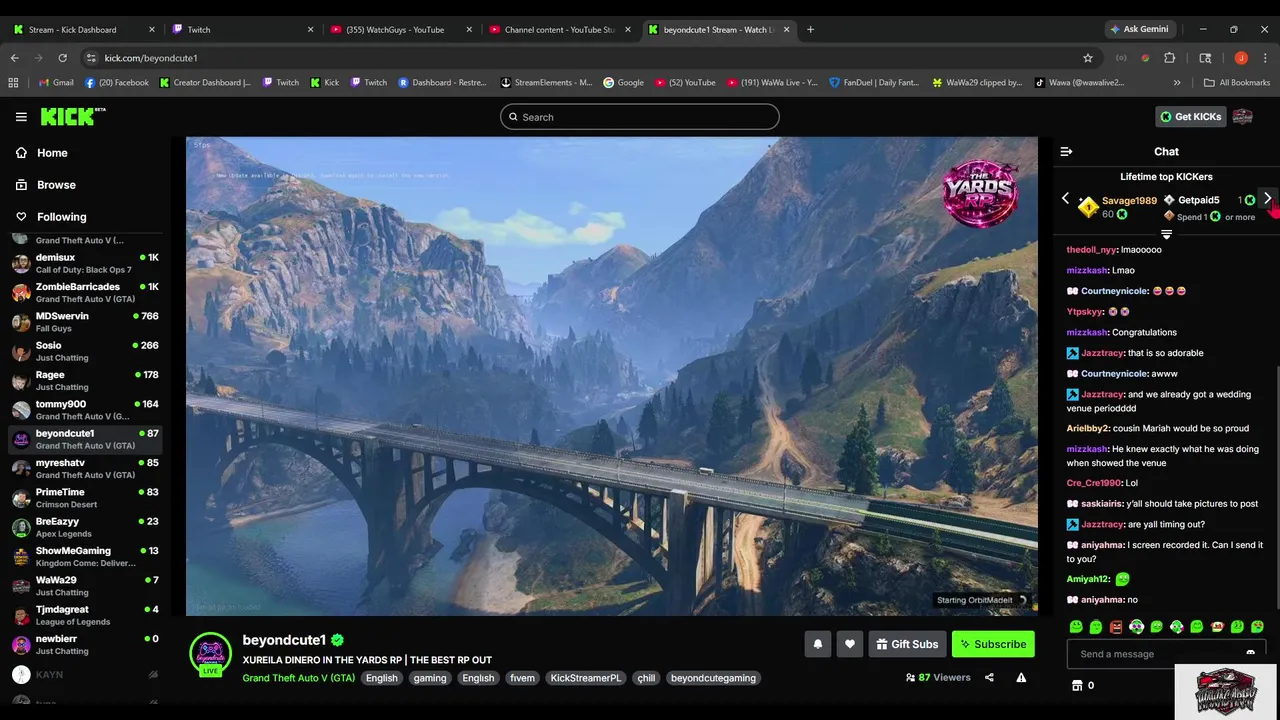Open the Kick hamburger sidebar menu
Viewport: 1280px width, 720px height.
point(21,117)
